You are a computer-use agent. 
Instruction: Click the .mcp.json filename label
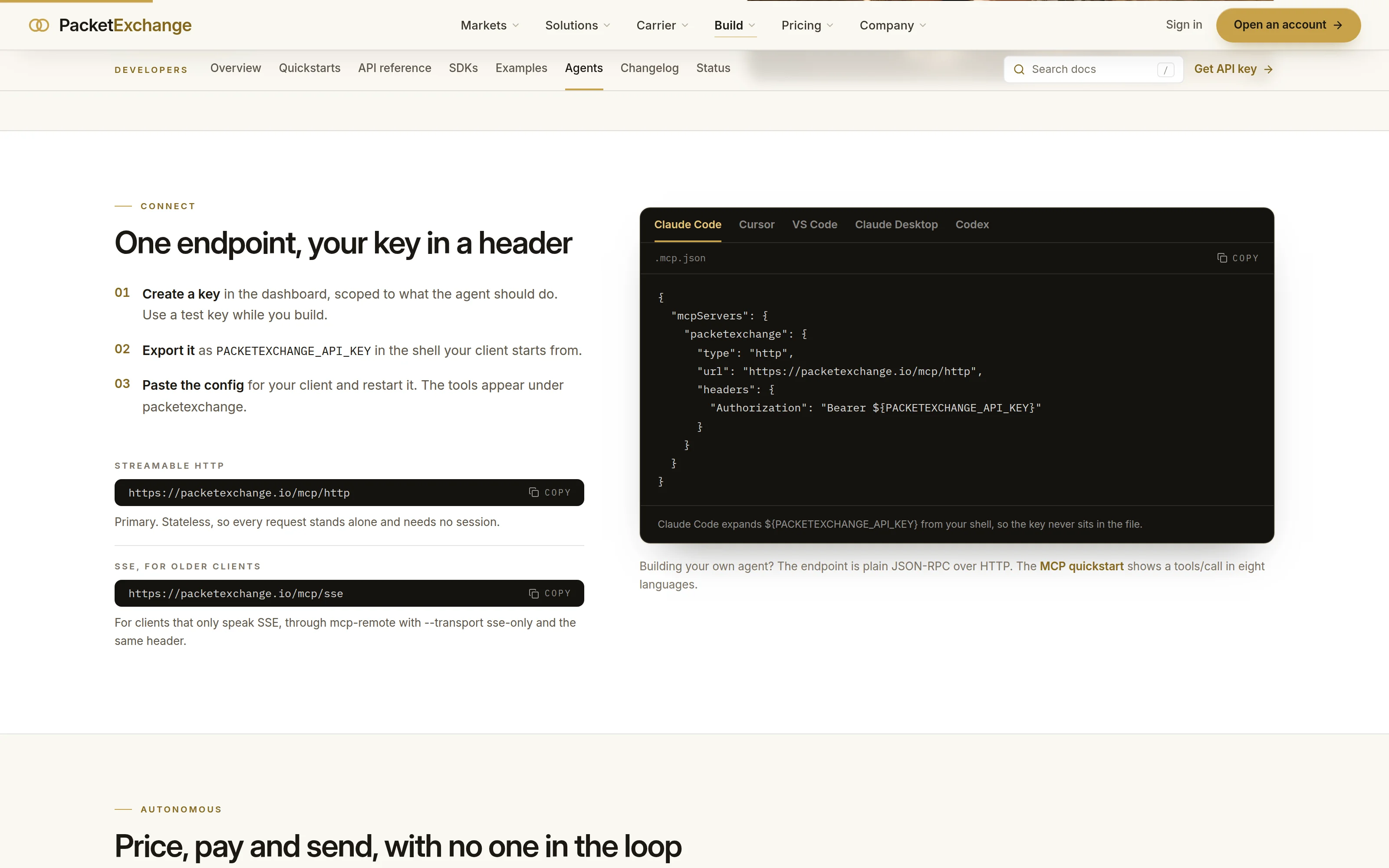point(680,258)
